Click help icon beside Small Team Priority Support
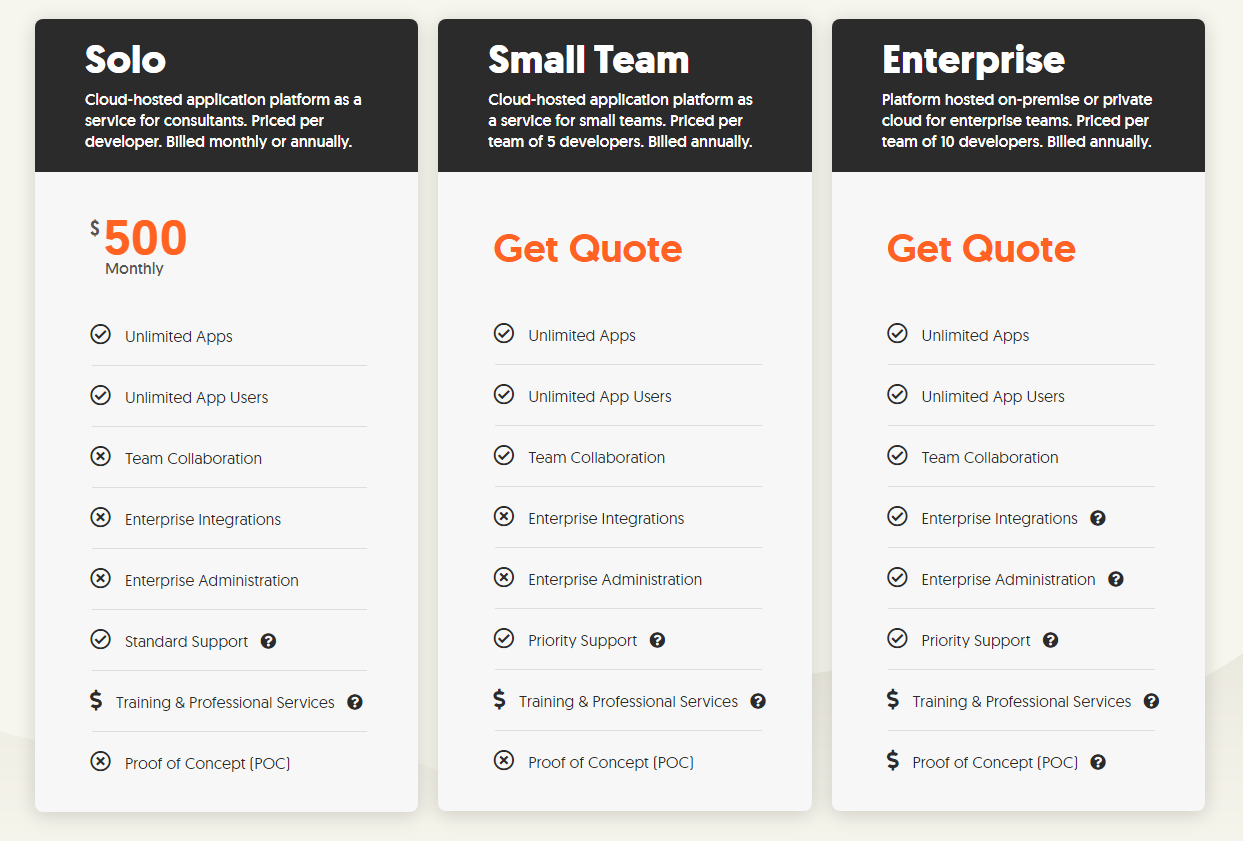 coord(657,640)
